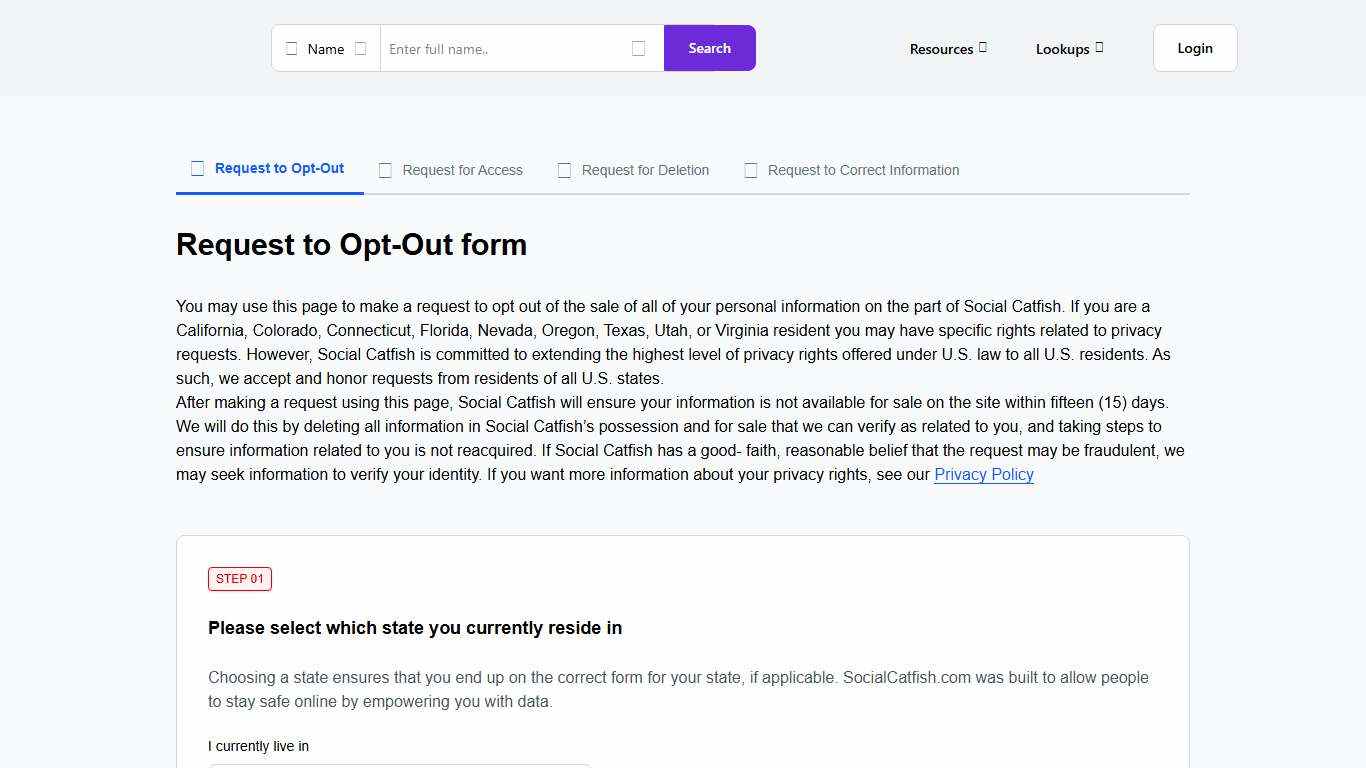The height and width of the screenshot is (768, 1366).
Task: Select the Request to Correct Information tab
Action: click(x=863, y=170)
